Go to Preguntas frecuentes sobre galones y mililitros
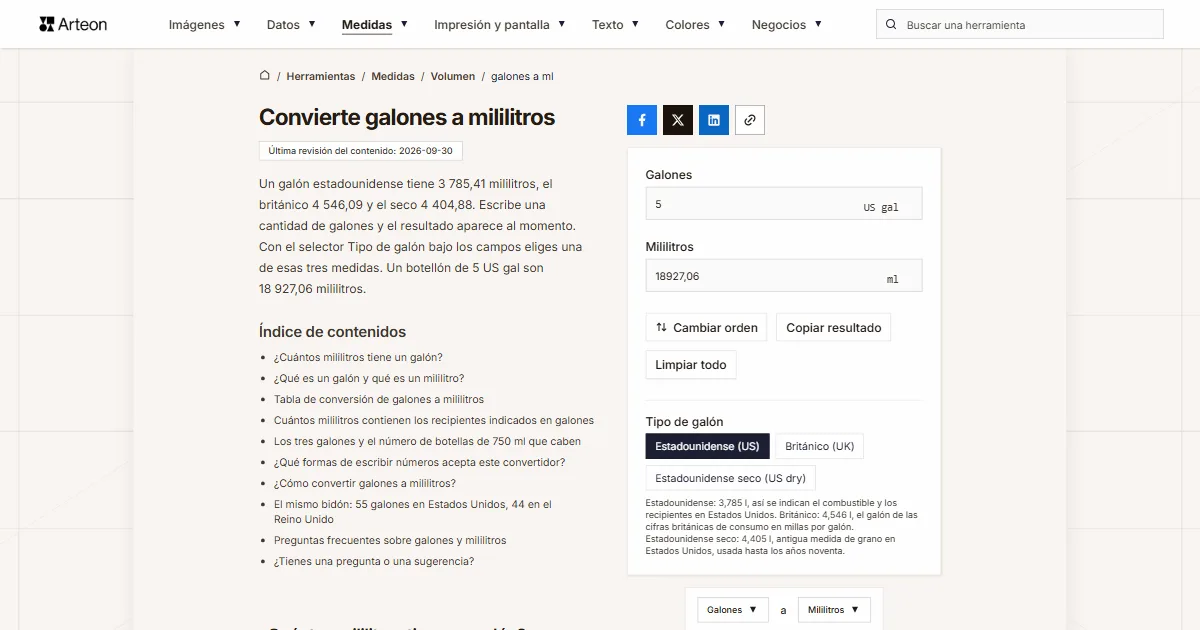The width and height of the screenshot is (1200, 630). pyautogui.click(x=390, y=540)
